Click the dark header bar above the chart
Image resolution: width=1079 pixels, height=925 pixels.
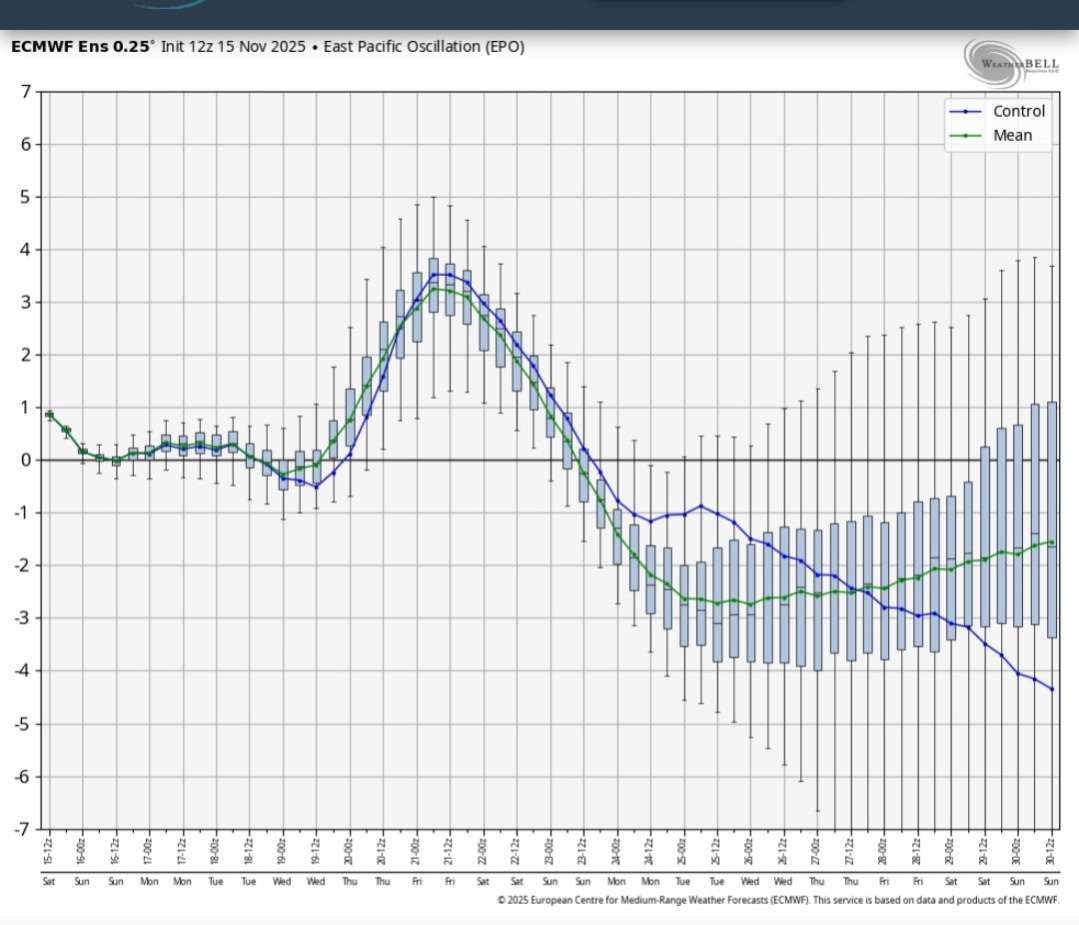click(x=539, y=14)
